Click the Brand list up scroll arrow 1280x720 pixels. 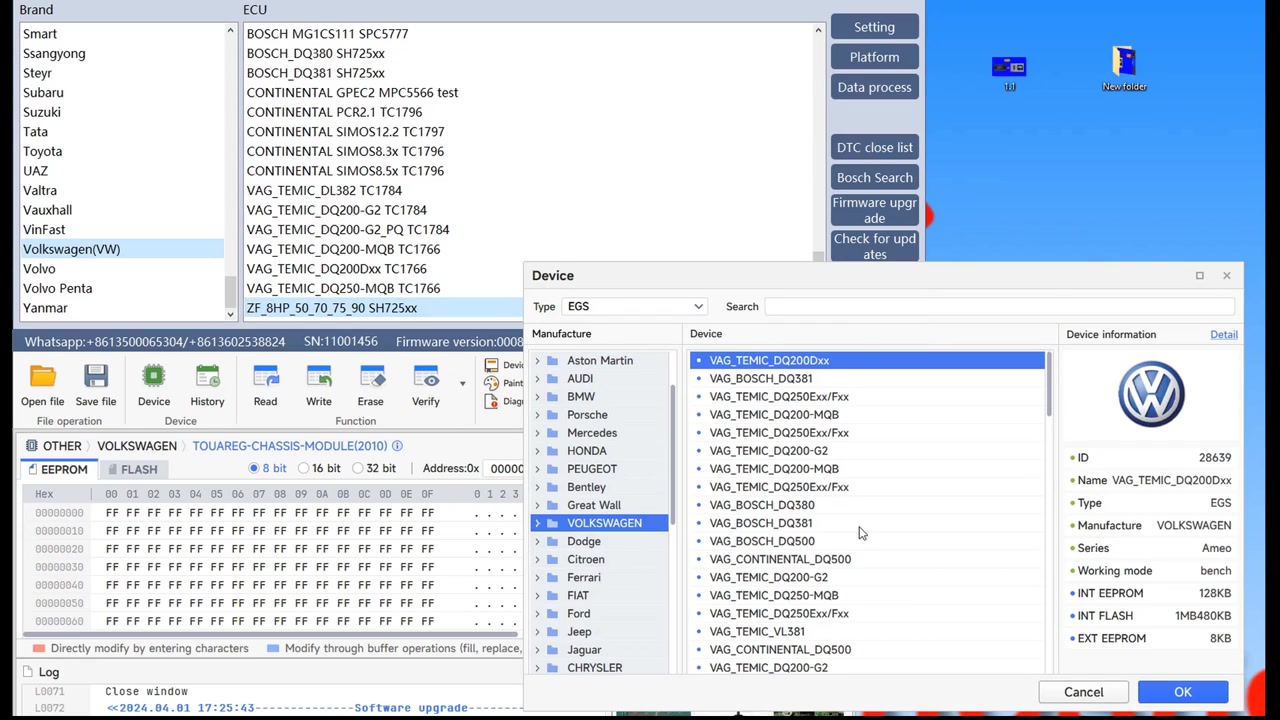coord(230,32)
